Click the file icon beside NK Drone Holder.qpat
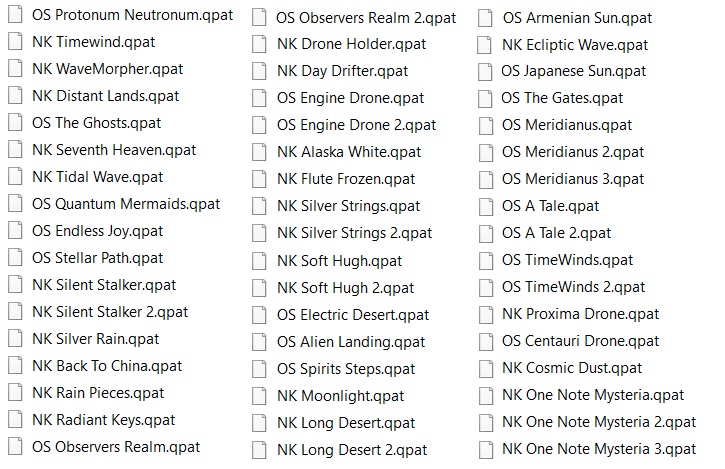 [x=259, y=44]
